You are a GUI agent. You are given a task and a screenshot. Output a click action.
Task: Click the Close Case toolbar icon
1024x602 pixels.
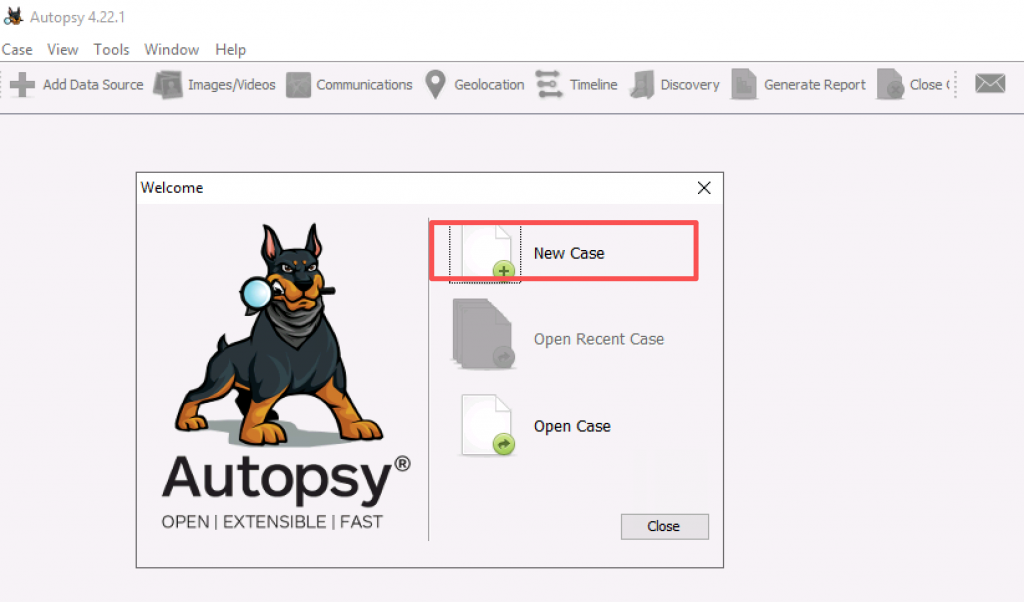[x=890, y=85]
